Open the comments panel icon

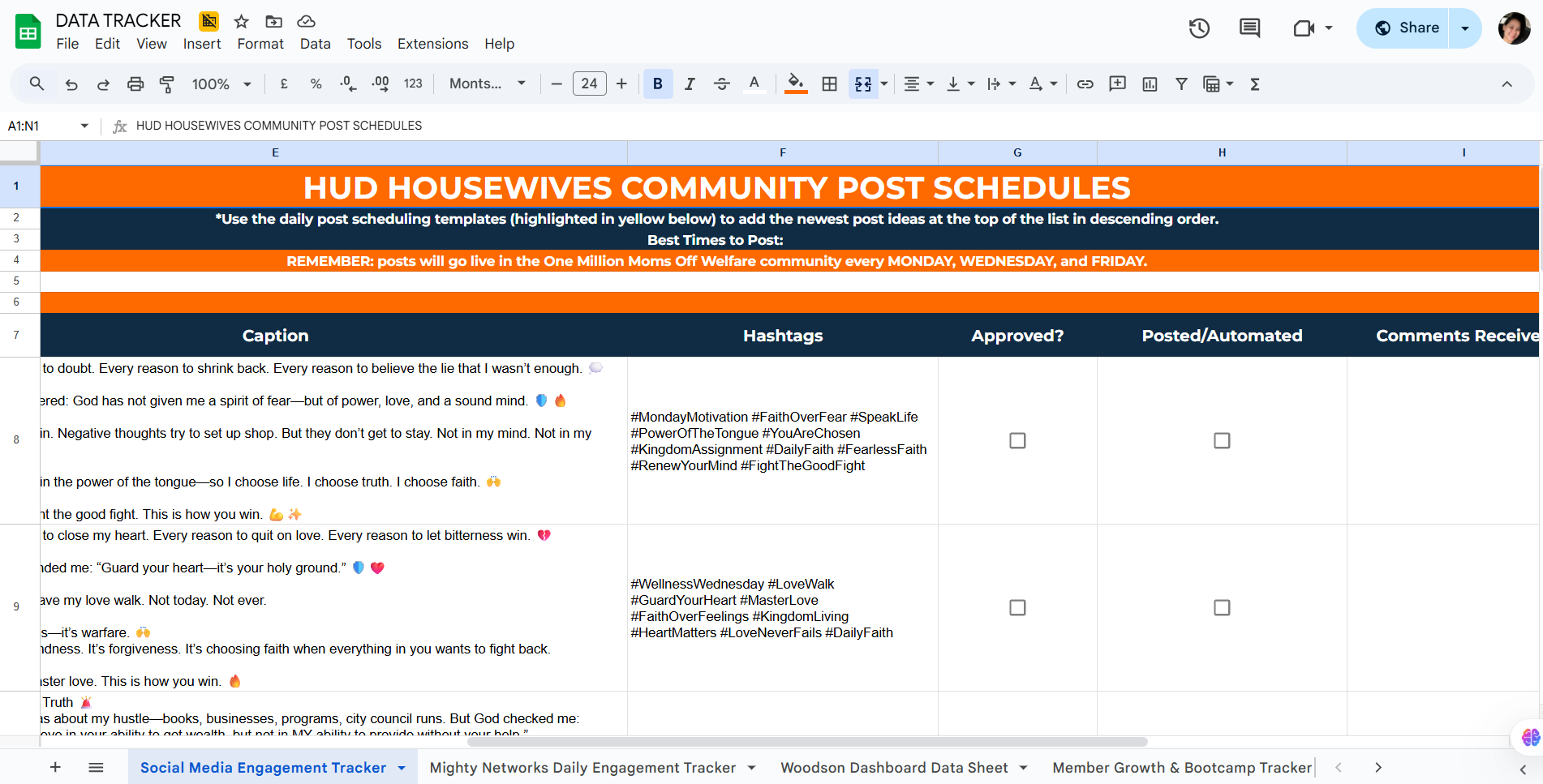tap(1249, 28)
